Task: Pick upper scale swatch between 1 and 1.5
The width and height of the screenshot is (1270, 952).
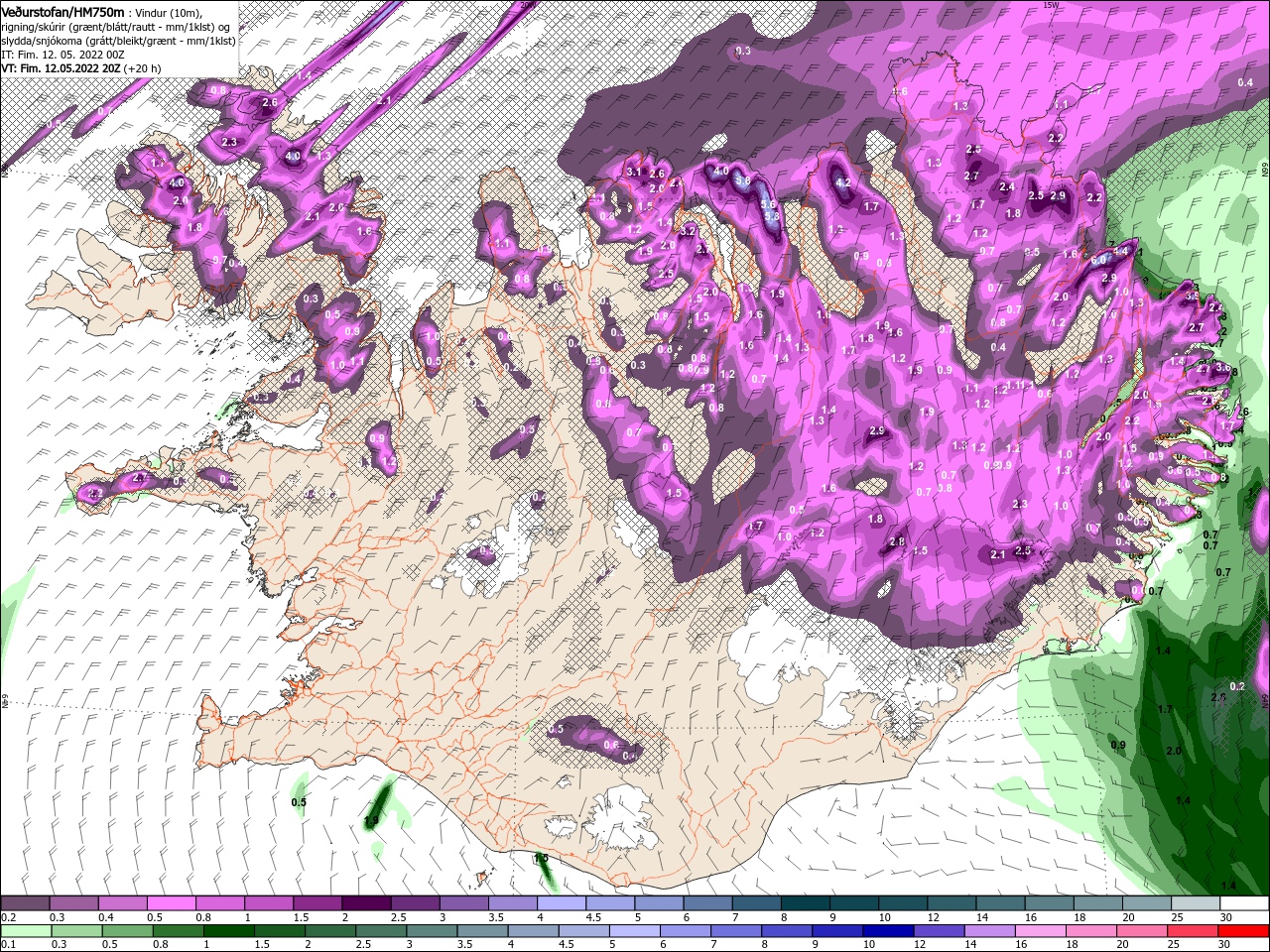Action: 268,903
